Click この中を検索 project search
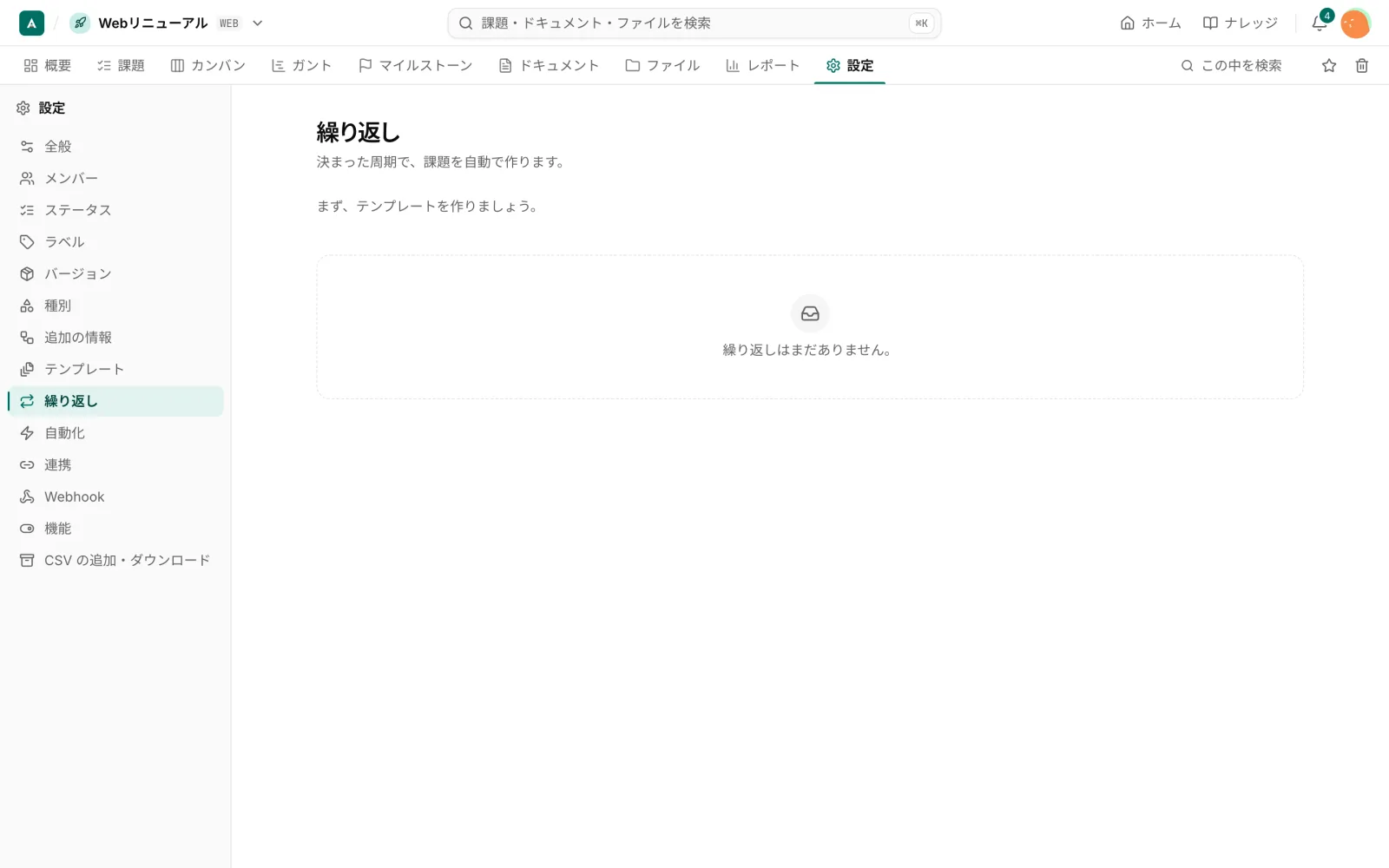This screenshot has height=868, width=1389. tap(1231, 65)
